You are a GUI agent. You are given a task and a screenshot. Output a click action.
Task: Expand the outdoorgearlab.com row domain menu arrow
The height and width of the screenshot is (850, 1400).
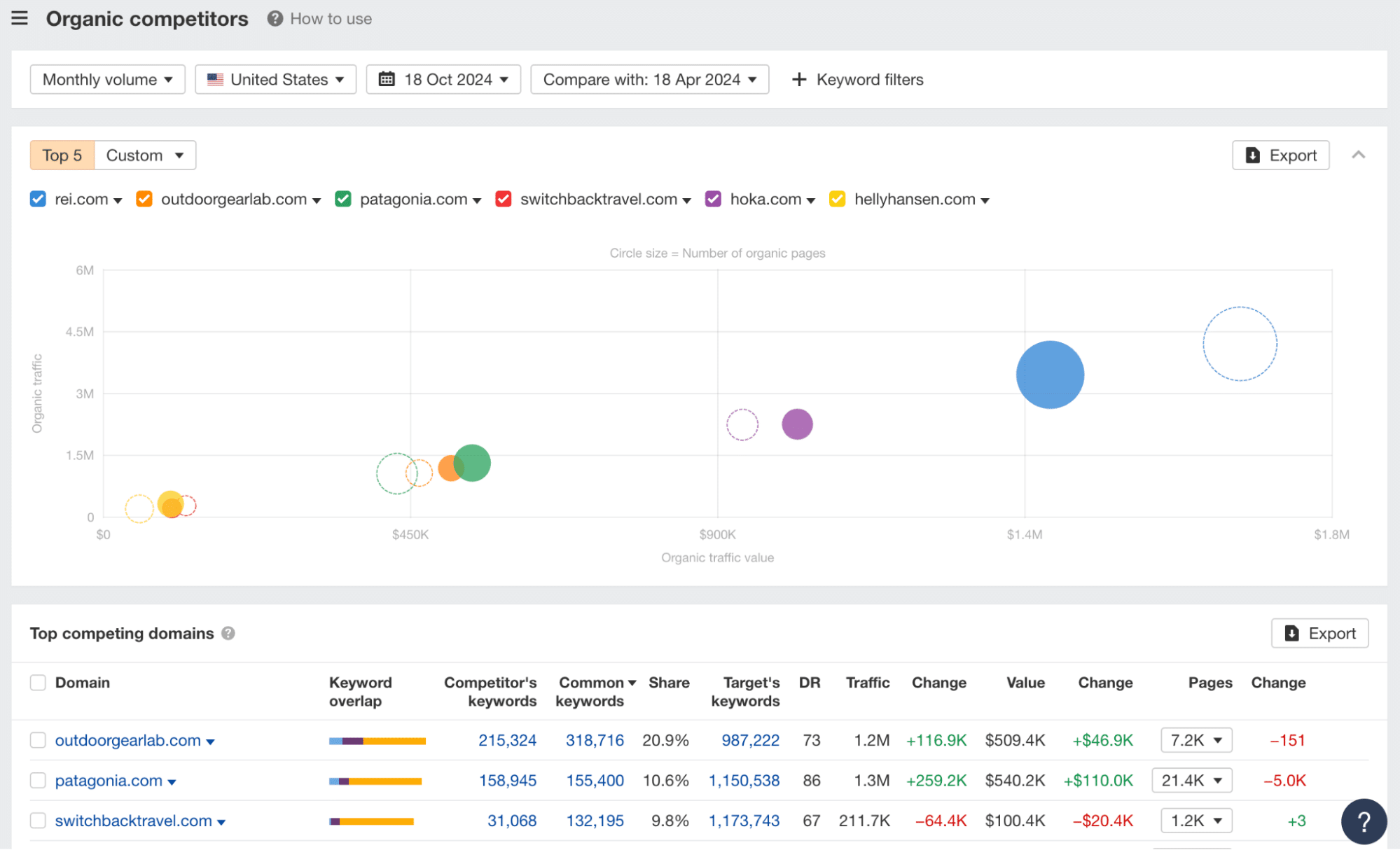[210, 742]
